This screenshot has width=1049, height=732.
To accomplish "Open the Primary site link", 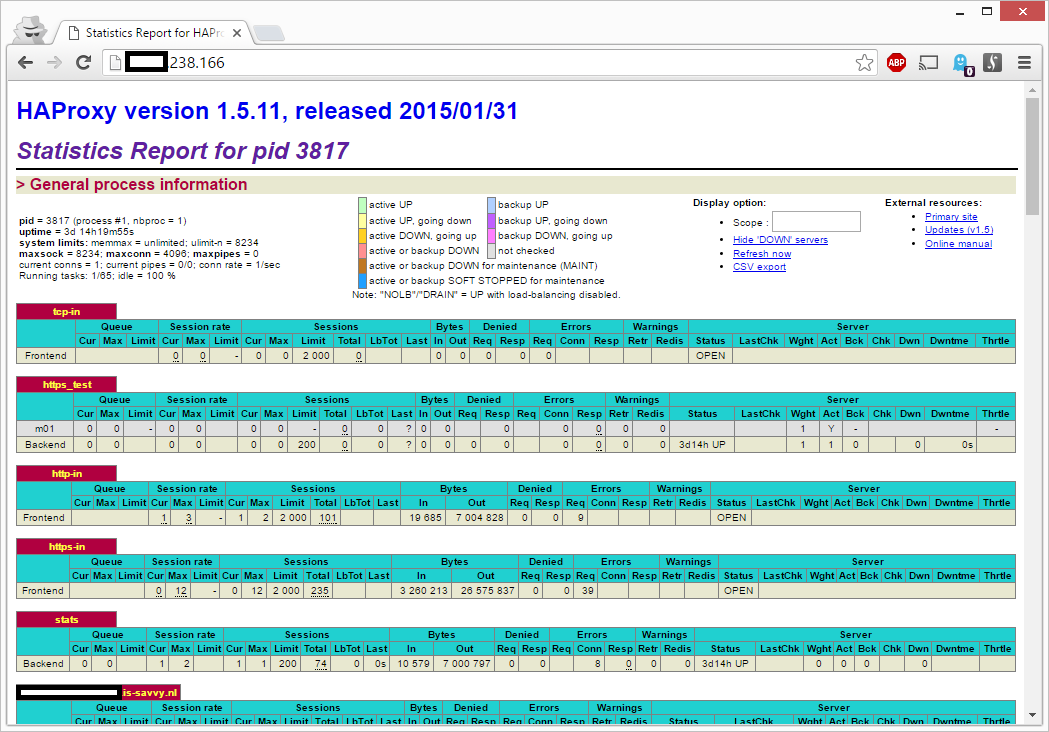I will point(951,217).
